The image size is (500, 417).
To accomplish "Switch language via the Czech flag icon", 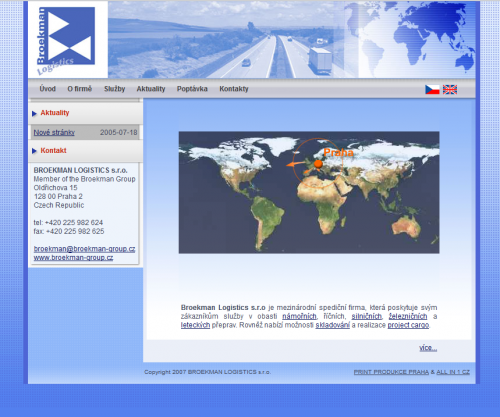I will [432, 89].
